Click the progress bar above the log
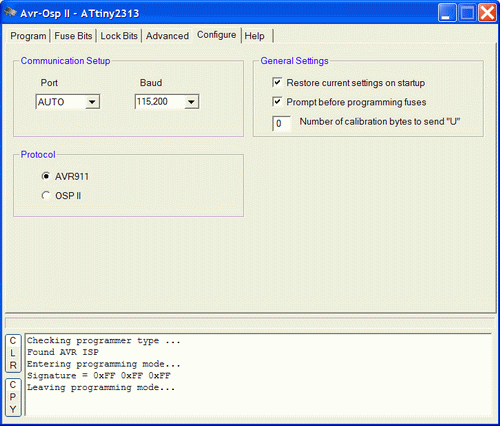500x426 pixels. 250,323
